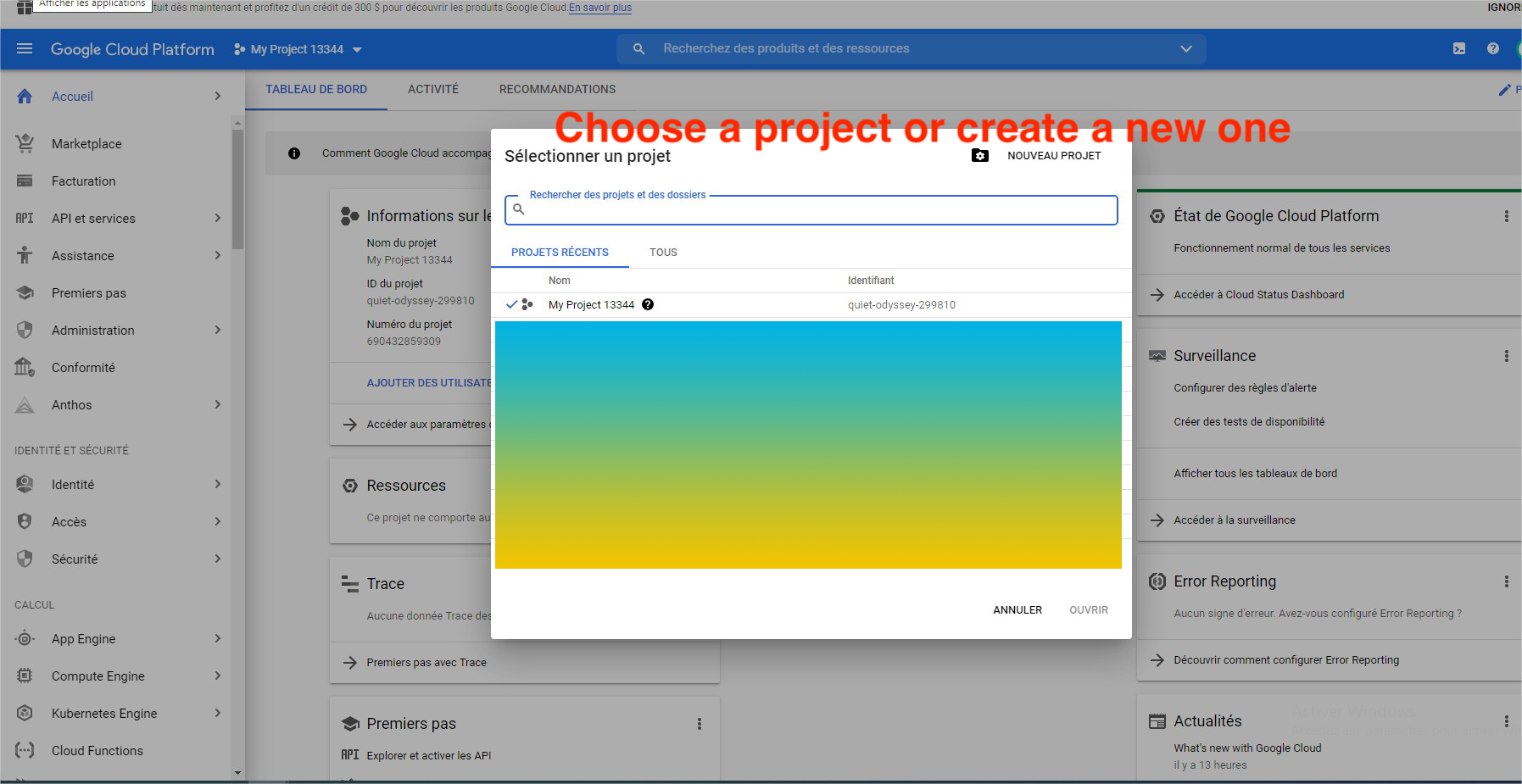
Task: Click Premiers pas avec Trace link
Action: (x=426, y=663)
